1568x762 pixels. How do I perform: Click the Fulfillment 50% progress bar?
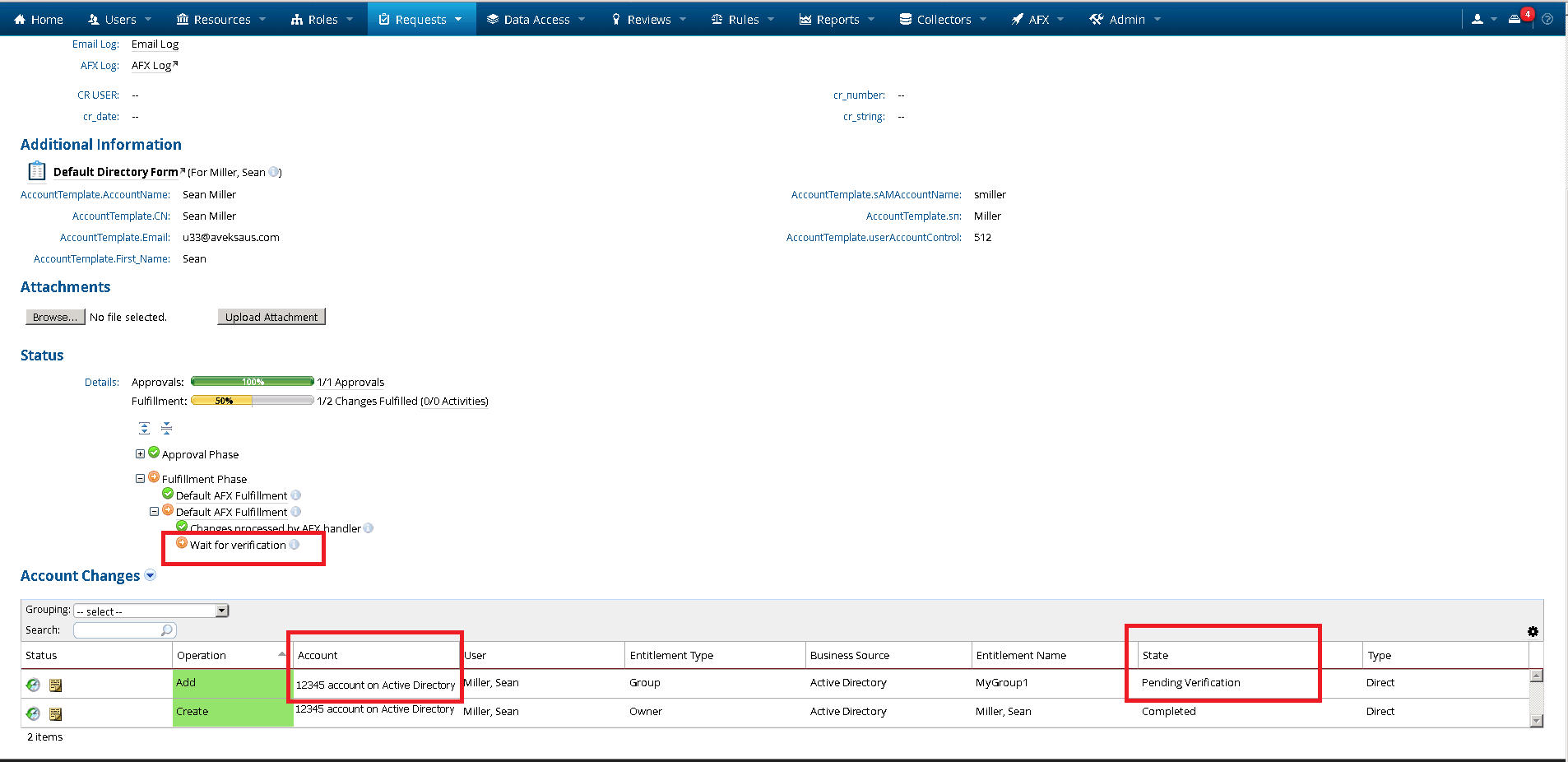point(252,401)
